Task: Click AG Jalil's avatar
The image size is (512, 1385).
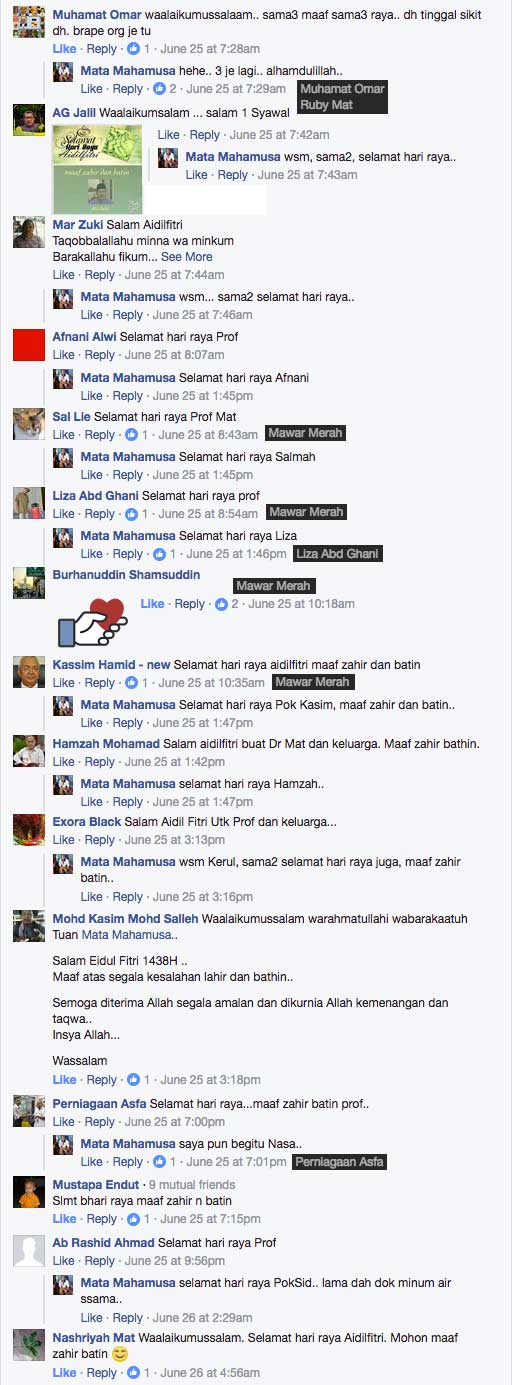Action: [28, 120]
